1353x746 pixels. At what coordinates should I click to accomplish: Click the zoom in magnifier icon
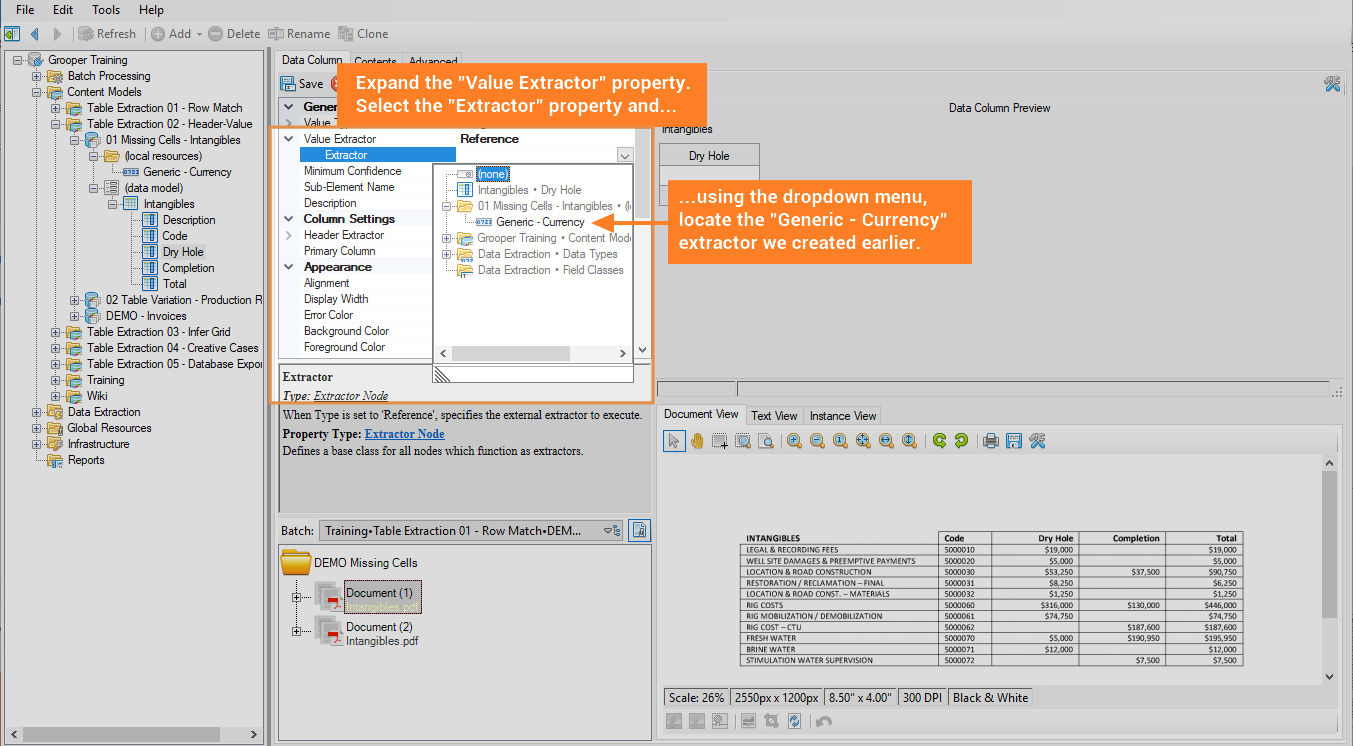click(794, 440)
